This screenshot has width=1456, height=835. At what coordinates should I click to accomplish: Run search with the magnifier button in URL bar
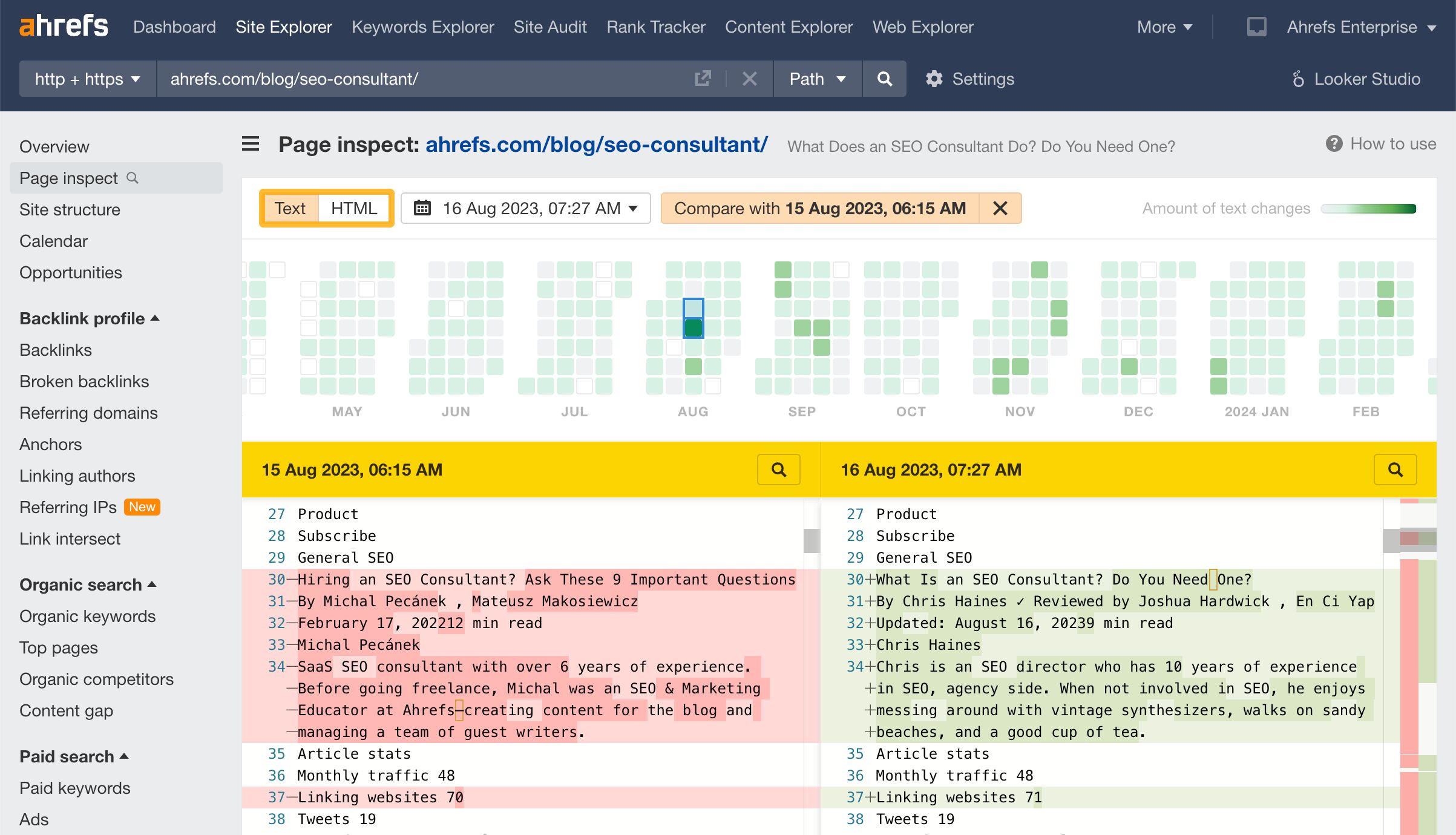pyautogui.click(x=884, y=79)
